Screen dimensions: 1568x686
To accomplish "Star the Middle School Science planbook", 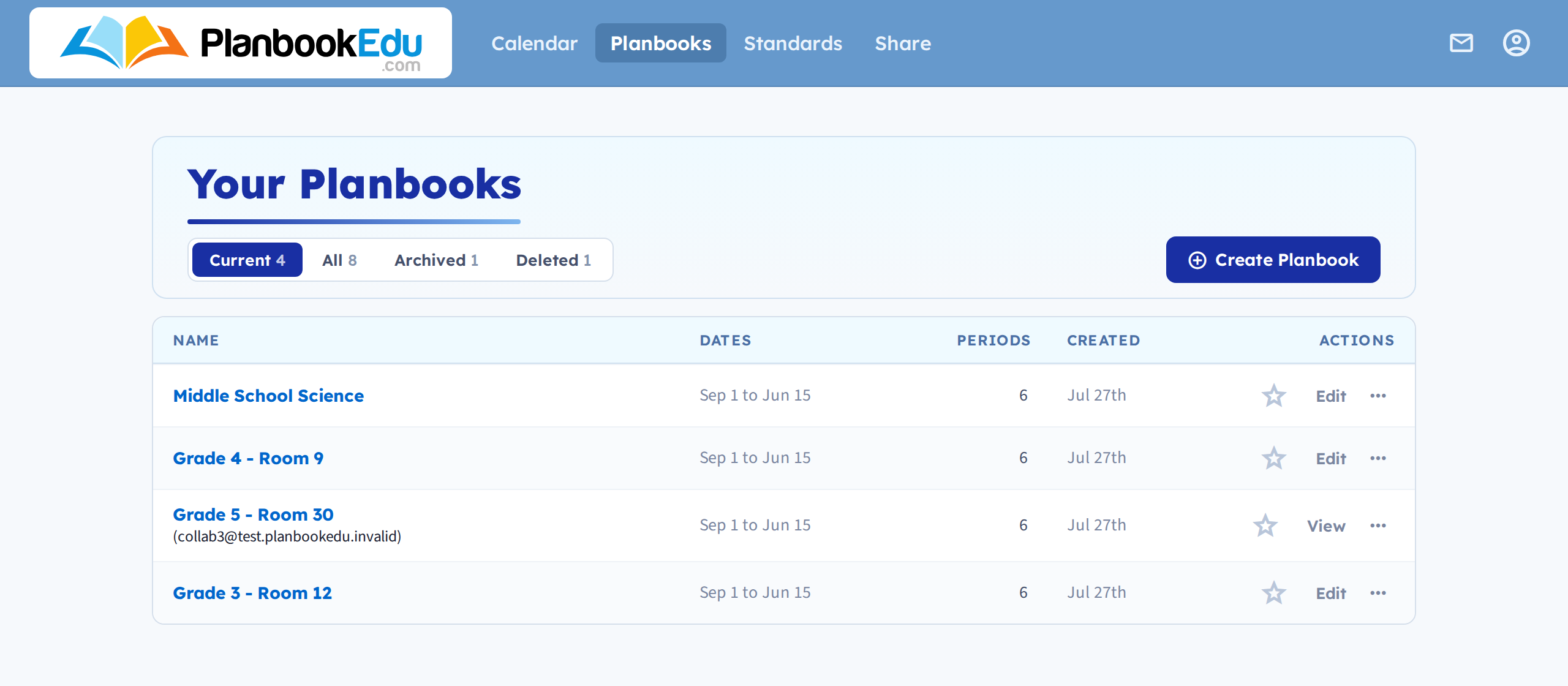I will pyautogui.click(x=1273, y=396).
